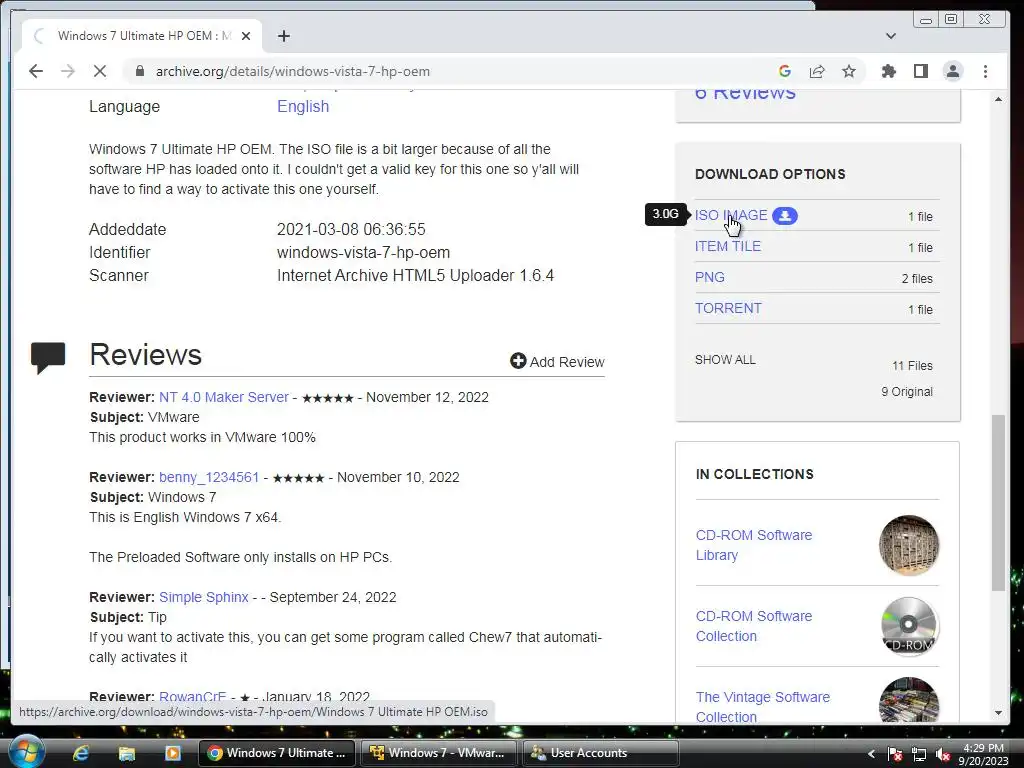Switch to Chrome Windows 7 Ultimate taskbar button
1024x768 pixels.
pos(276,753)
